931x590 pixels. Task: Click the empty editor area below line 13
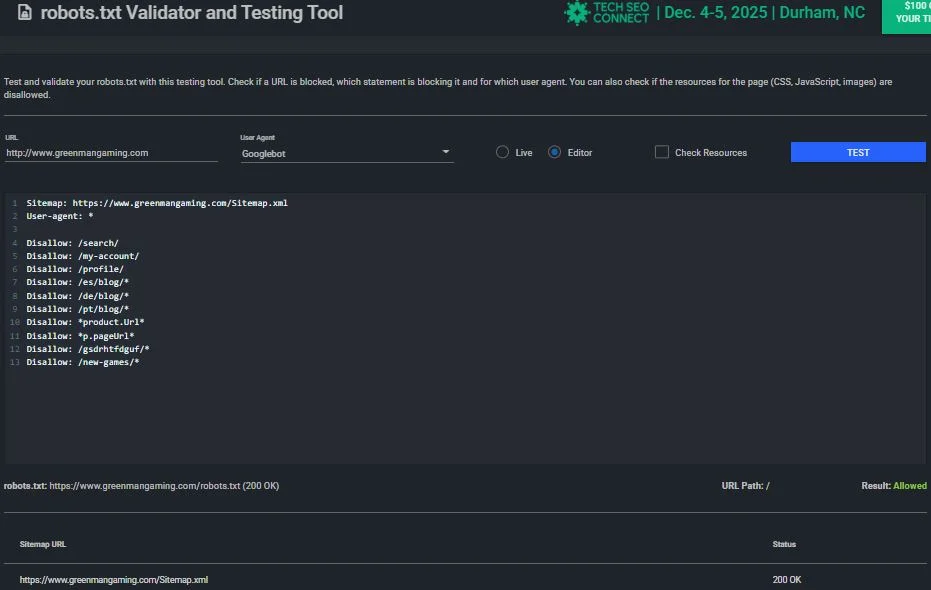click(466, 415)
